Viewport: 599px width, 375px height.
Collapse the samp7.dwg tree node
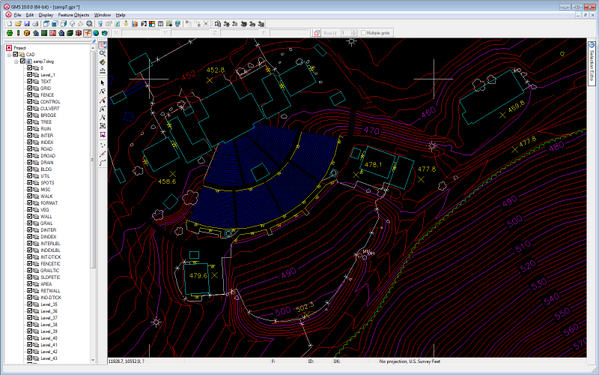click(16, 61)
